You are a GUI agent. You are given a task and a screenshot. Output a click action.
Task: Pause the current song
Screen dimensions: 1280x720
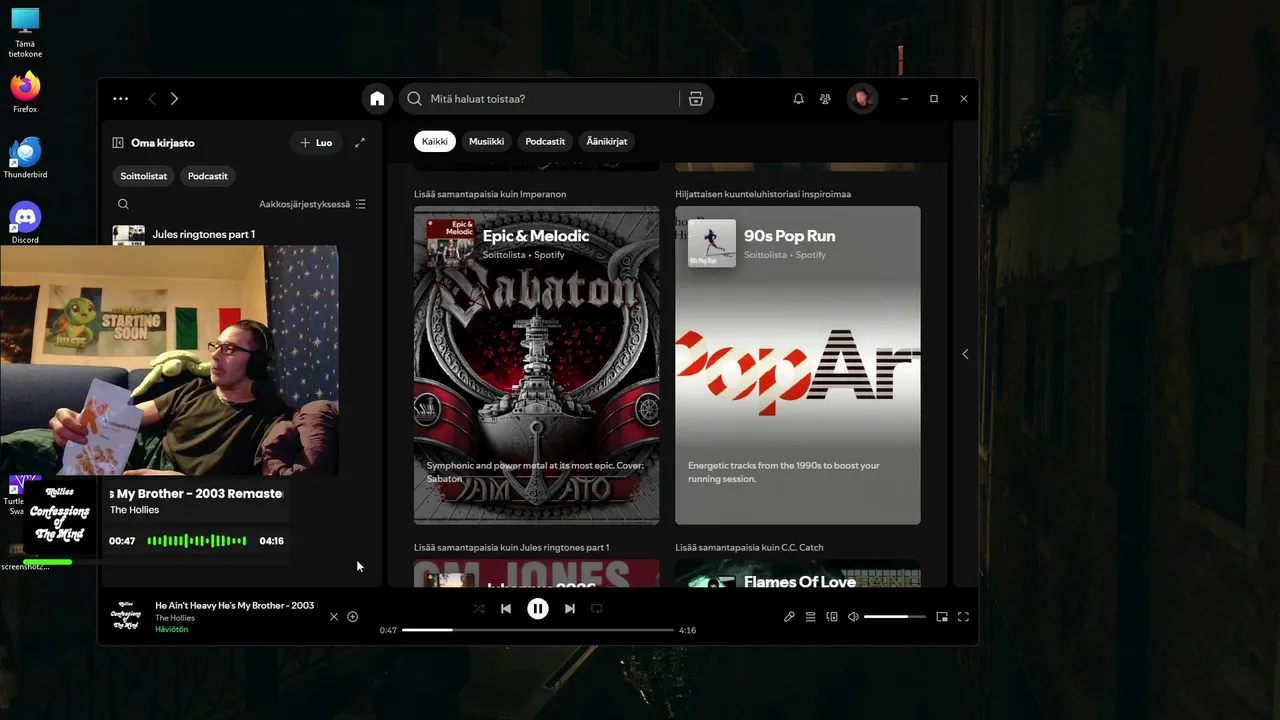pyautogui.click(x=538, y=608)
